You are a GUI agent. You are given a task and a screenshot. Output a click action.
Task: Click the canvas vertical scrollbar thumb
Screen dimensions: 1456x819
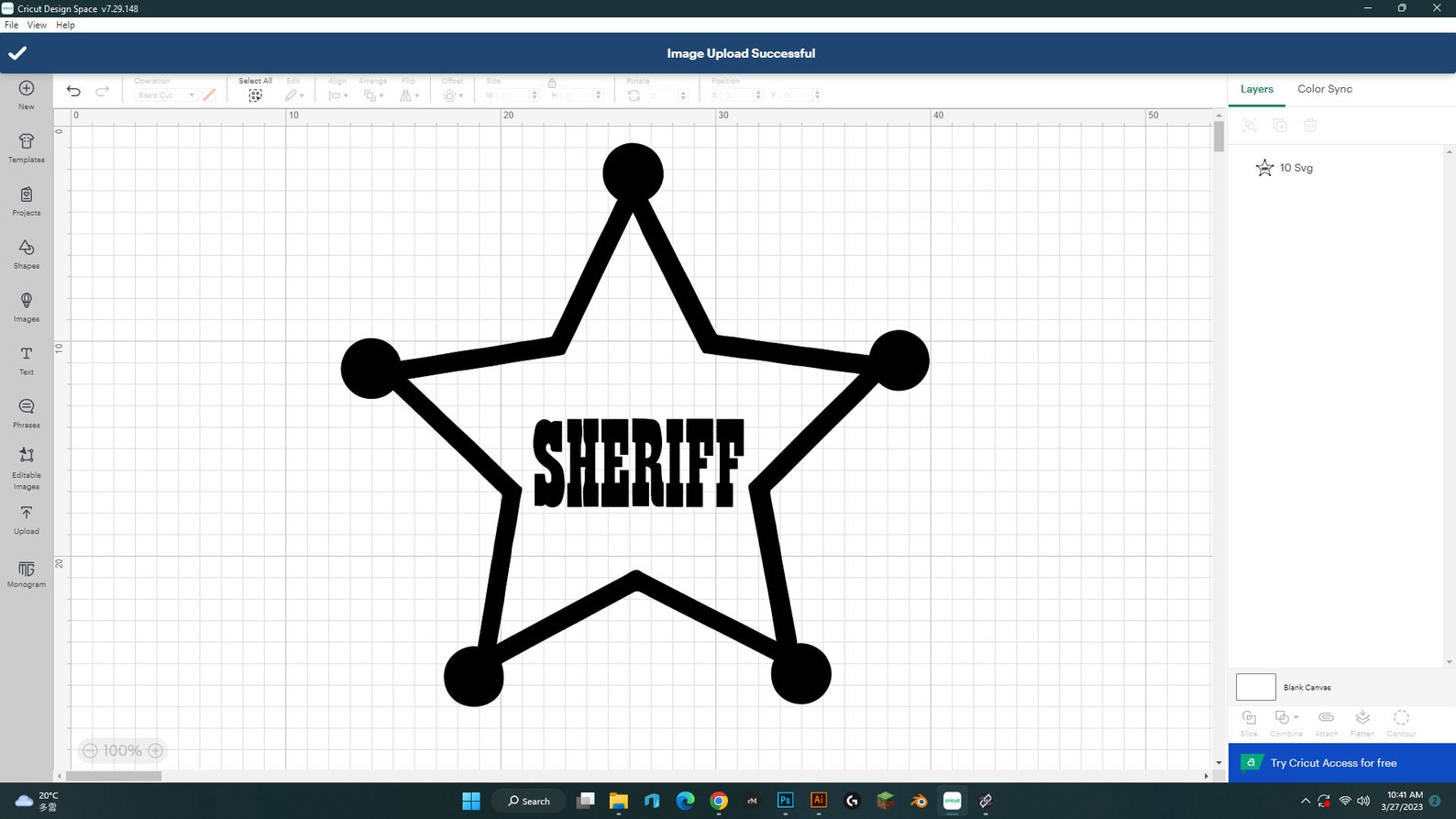point(1219,137)
